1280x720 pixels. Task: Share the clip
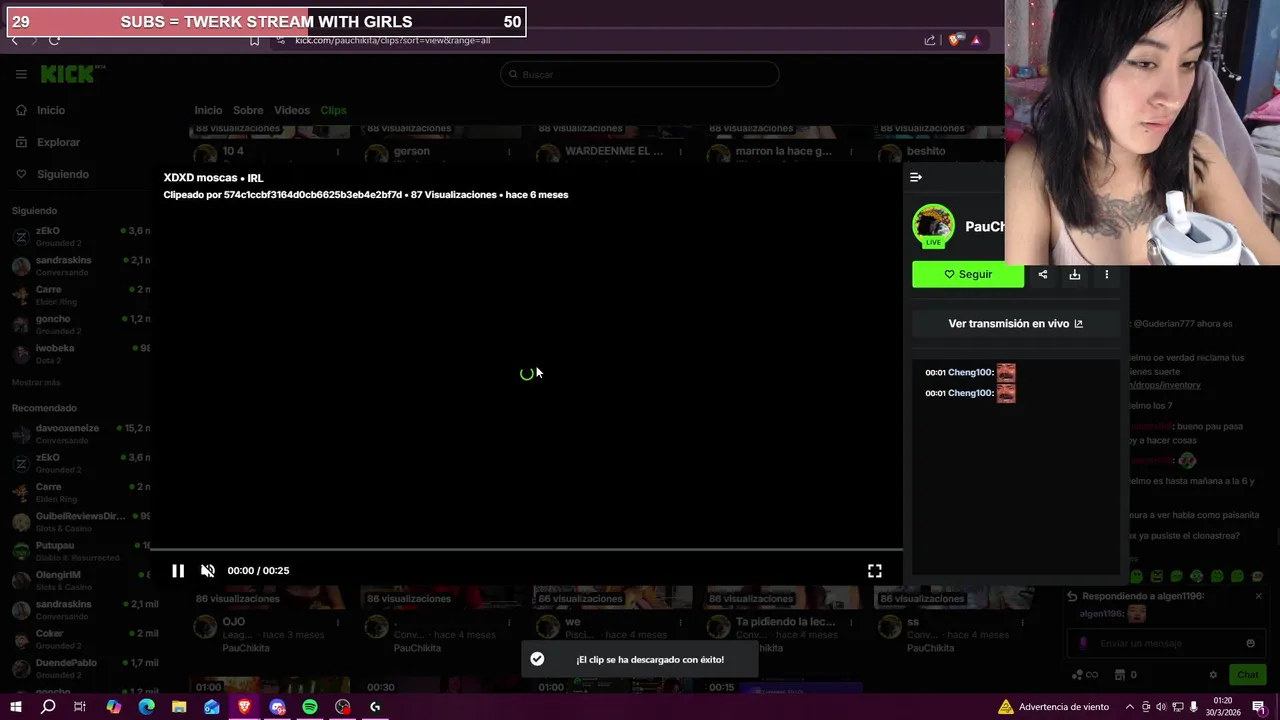(x=1043, y=274)
